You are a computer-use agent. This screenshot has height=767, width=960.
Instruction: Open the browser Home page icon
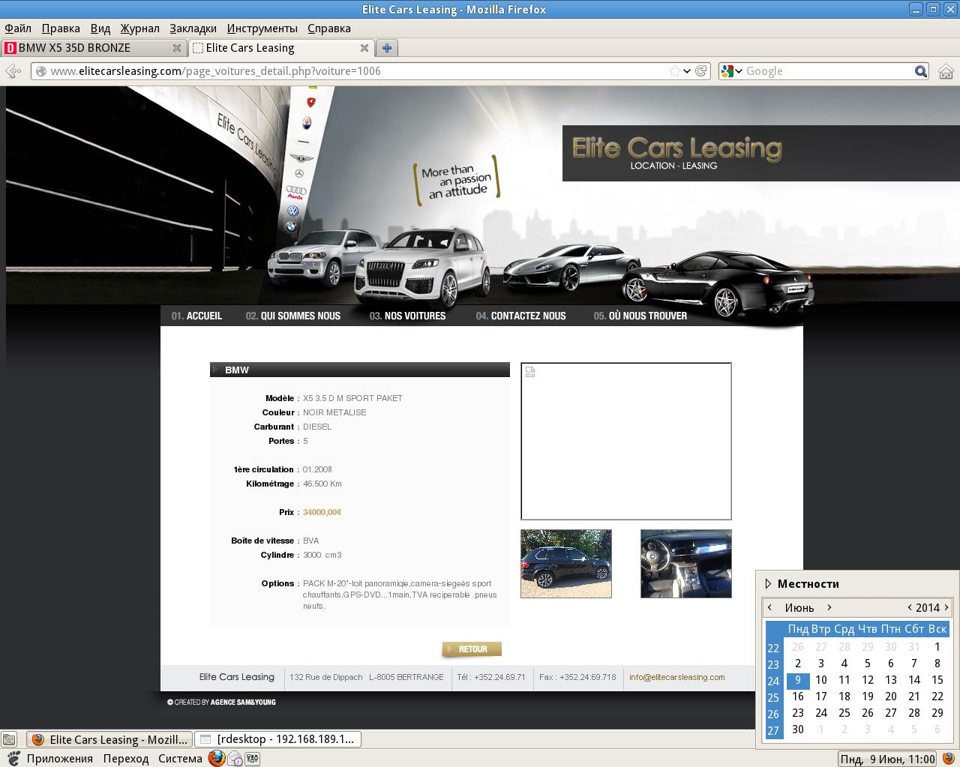(944, 71)
